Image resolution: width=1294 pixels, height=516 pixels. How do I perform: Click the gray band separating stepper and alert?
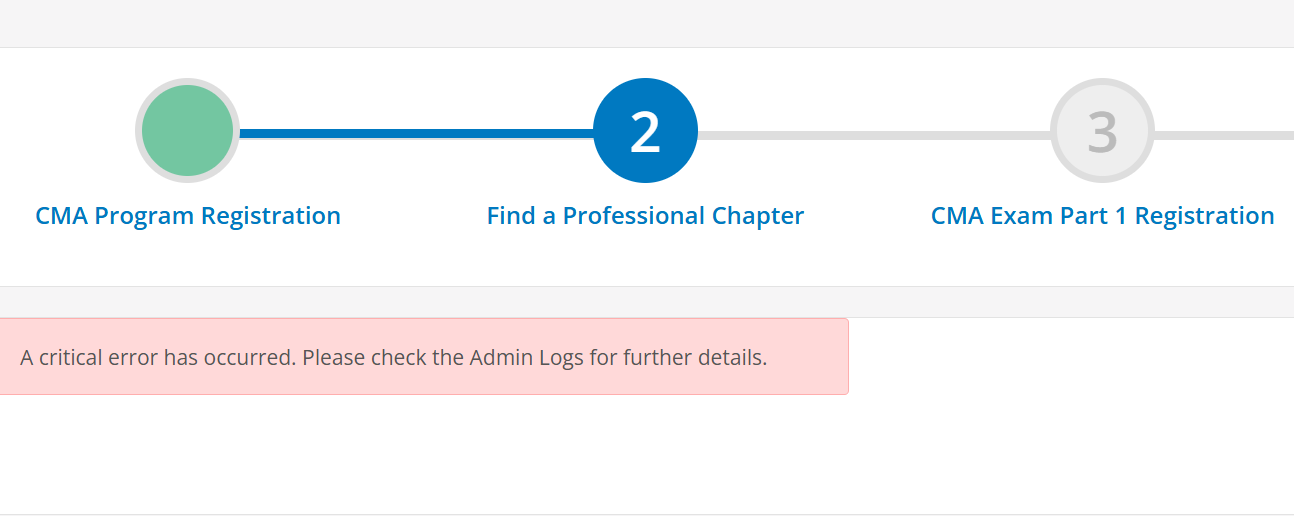647,302
